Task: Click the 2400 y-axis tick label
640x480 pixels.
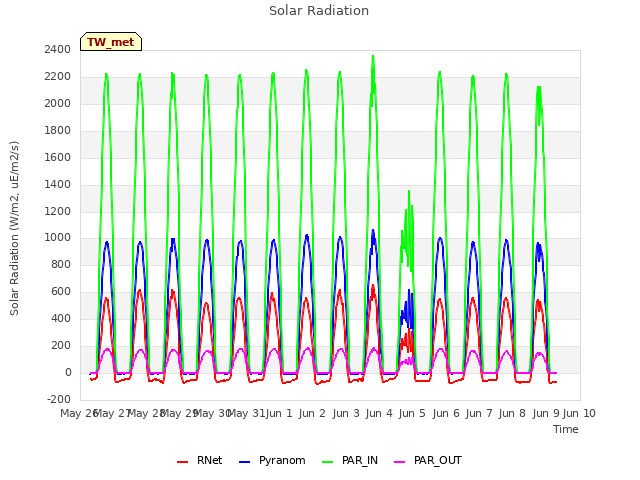Action: (x=58, y=49)
